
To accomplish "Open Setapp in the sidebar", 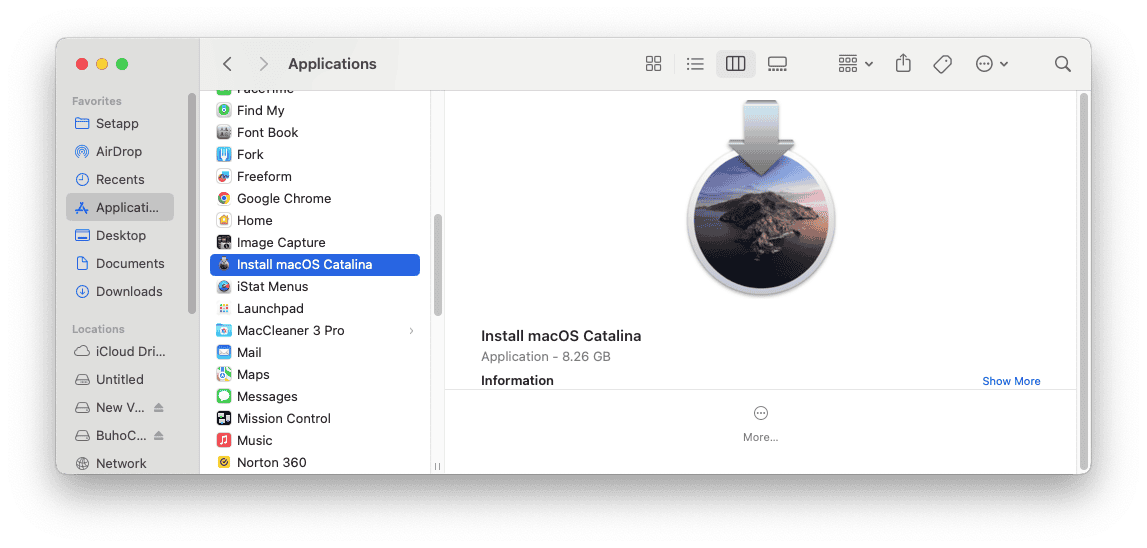I will pos(120,124).
